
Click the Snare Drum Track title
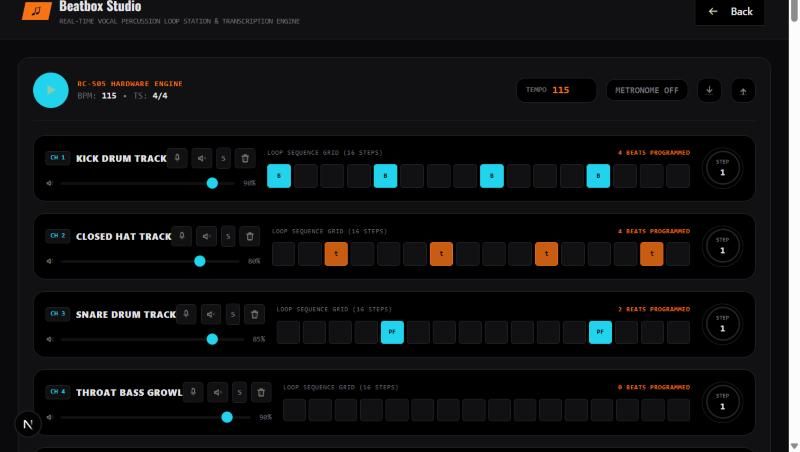126,315
